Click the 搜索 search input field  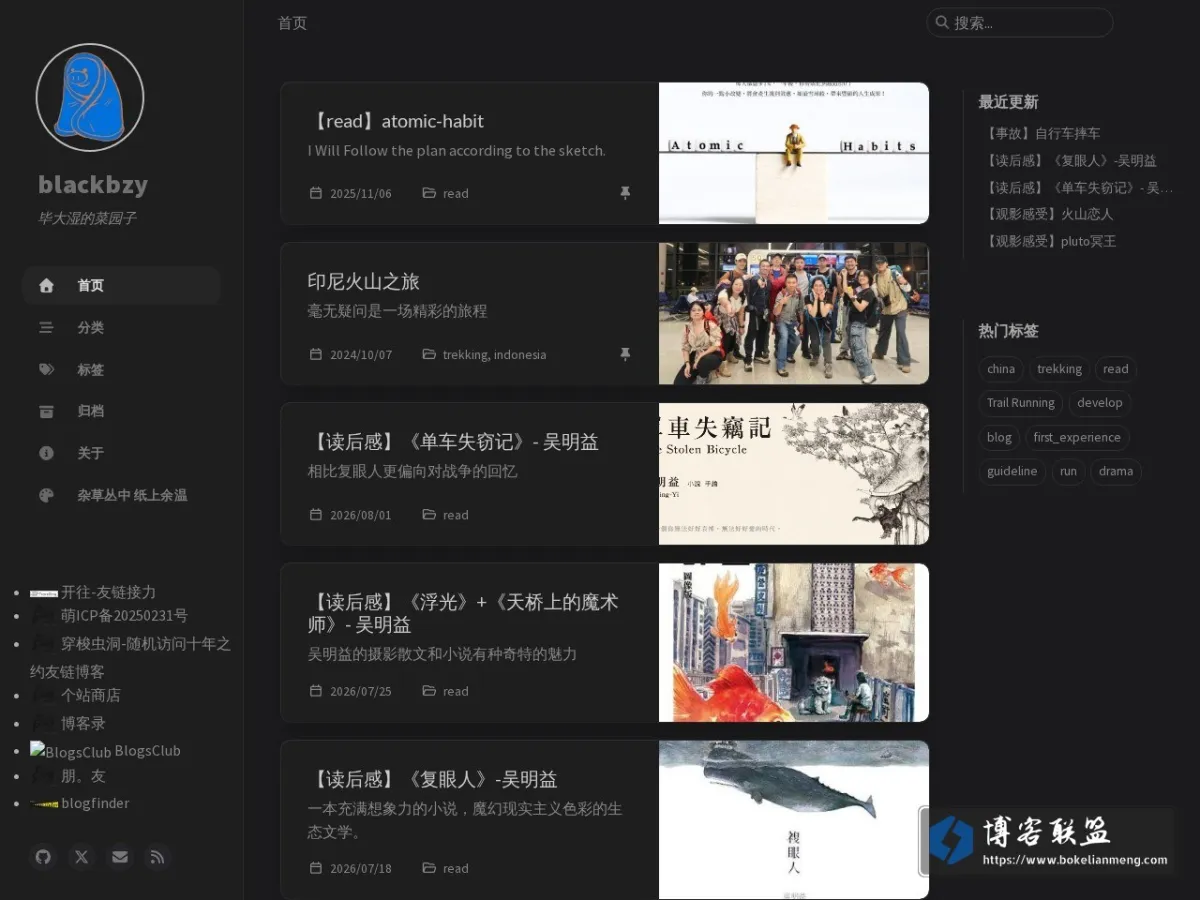[1020, 22]
